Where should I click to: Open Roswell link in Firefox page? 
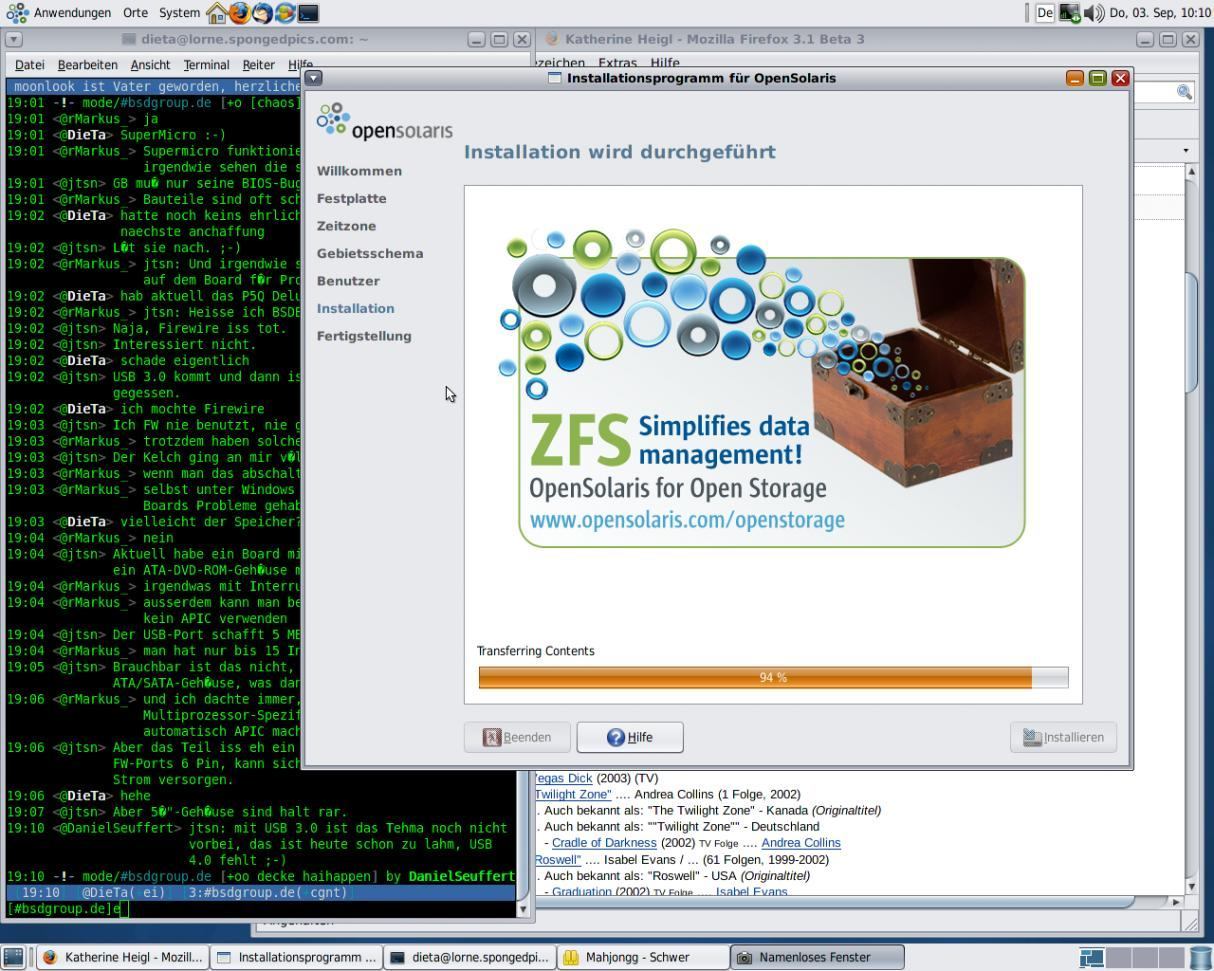pos(558,859)
